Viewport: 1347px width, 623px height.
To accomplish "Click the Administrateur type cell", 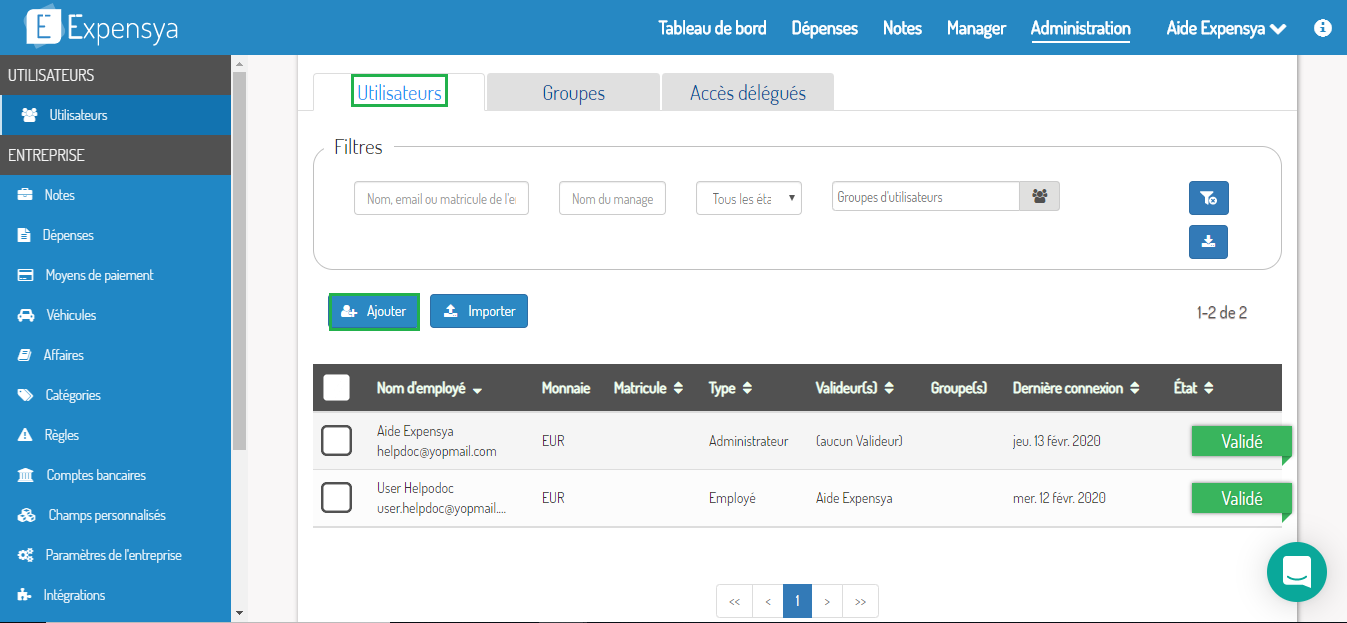I will coord(749,441).
